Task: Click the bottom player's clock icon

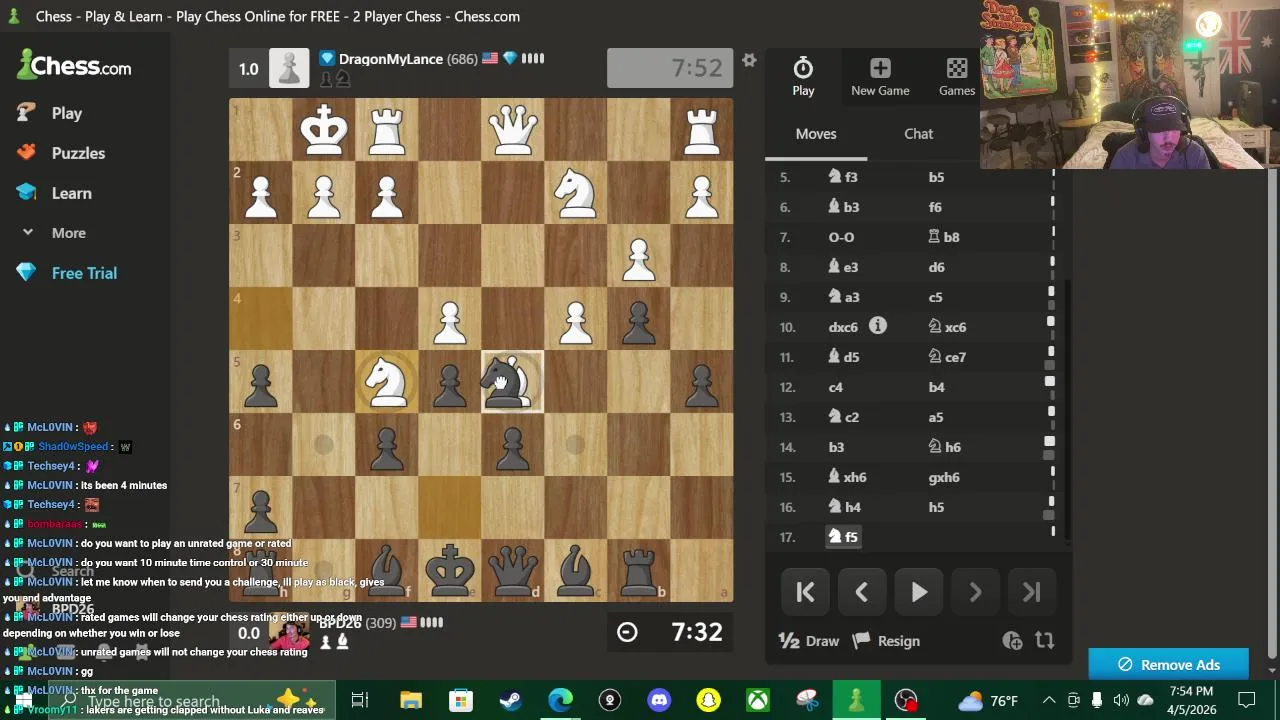Action: point(627,632)
